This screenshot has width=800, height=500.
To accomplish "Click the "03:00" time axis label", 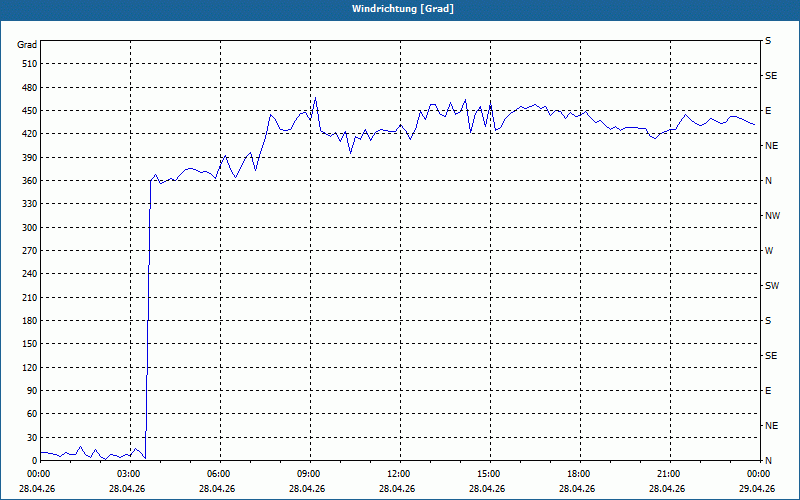I will [x=129, y=474].
